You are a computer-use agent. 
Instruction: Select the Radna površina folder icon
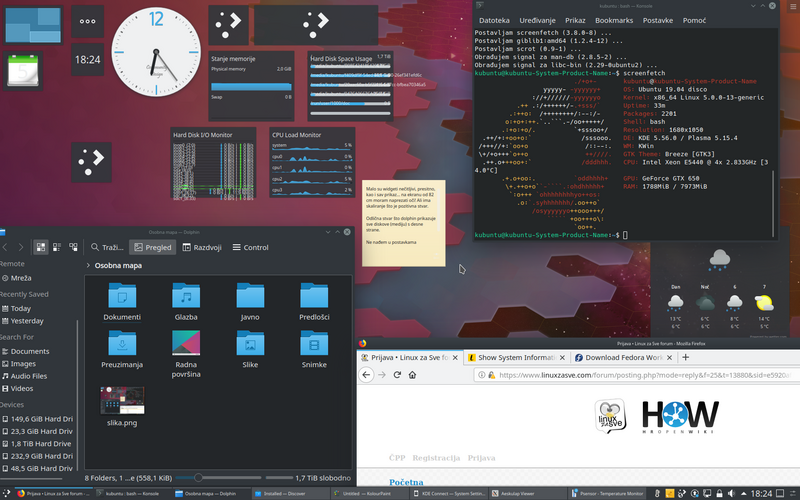pyautogui.click(x=186, y=343)
